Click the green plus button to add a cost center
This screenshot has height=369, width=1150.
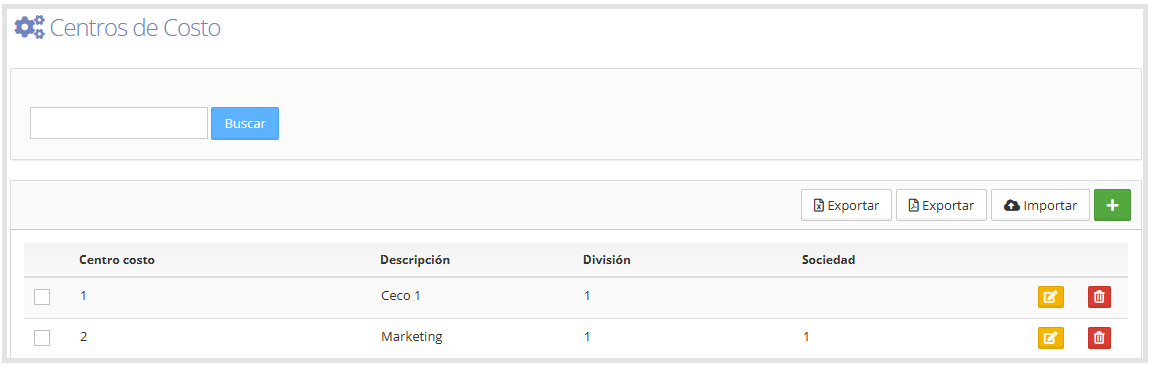click(x=1112, y=205)
